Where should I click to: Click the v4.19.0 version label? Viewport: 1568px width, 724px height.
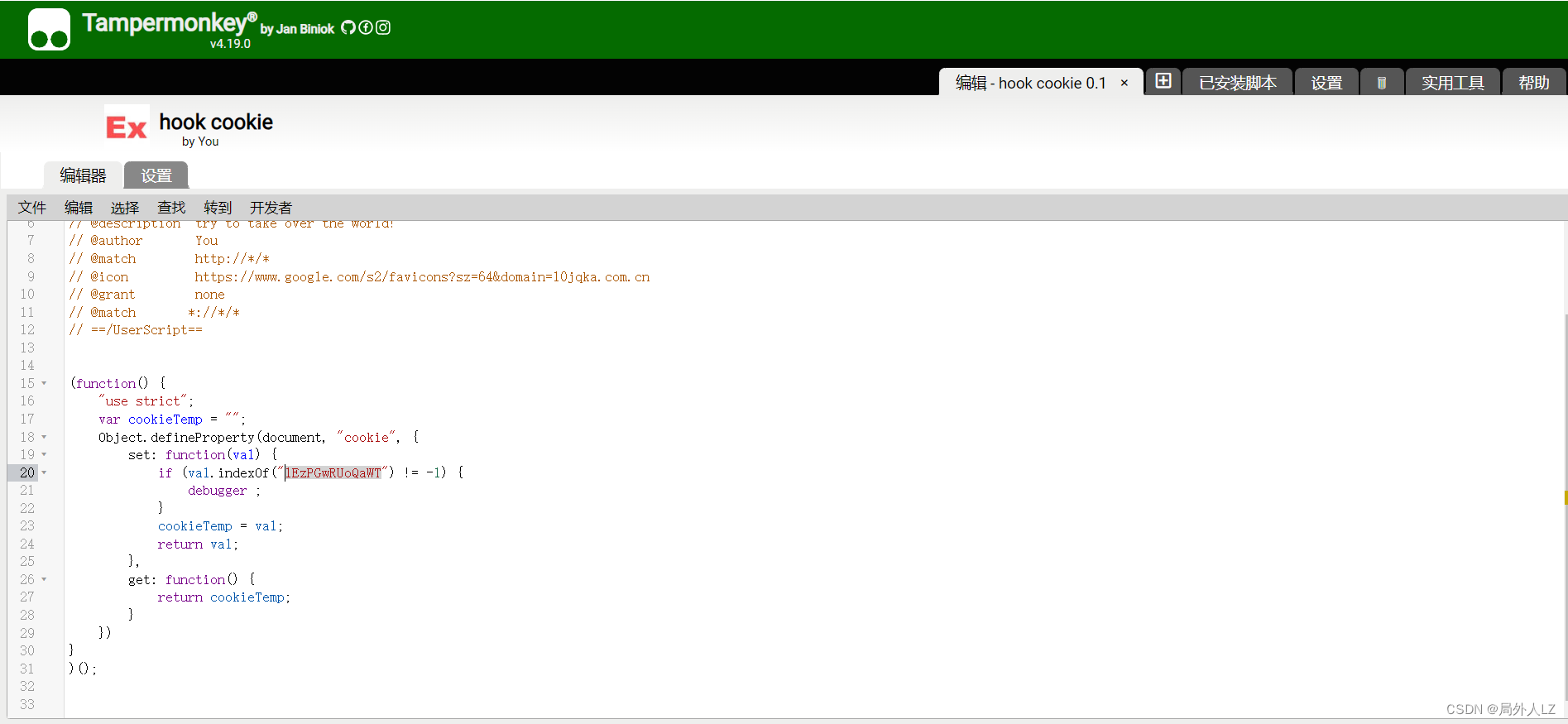230,44
